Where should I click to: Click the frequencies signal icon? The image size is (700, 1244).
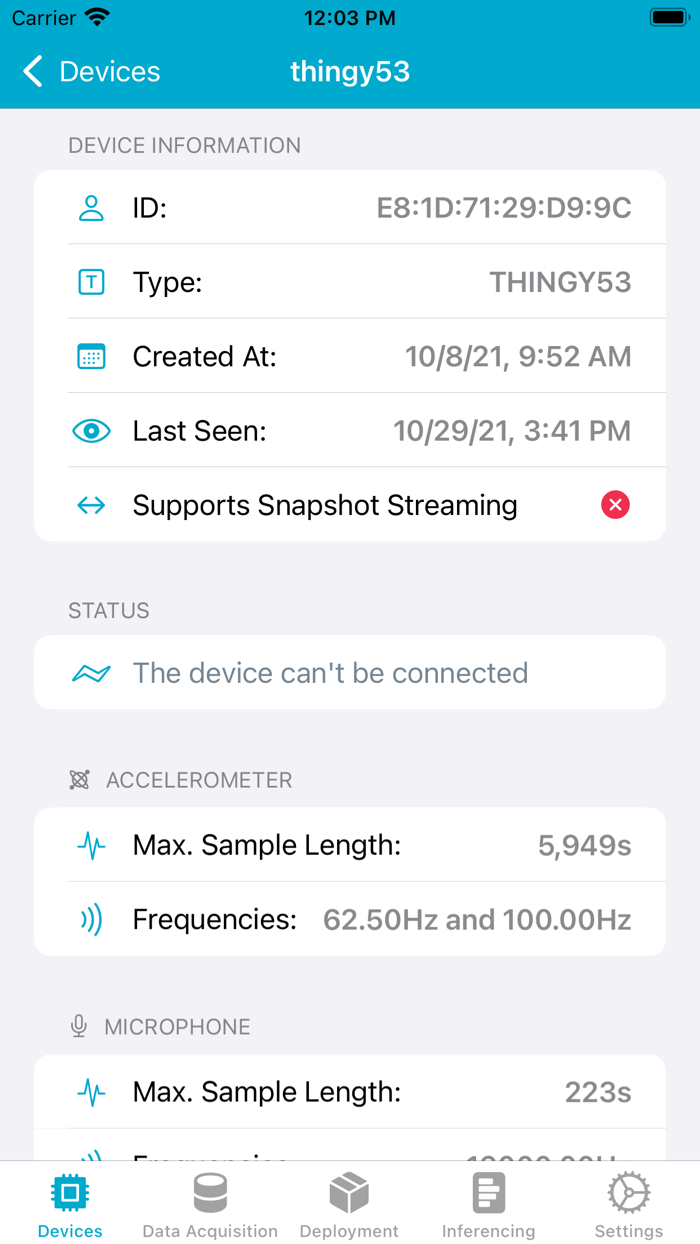click(x=91, y=919)
